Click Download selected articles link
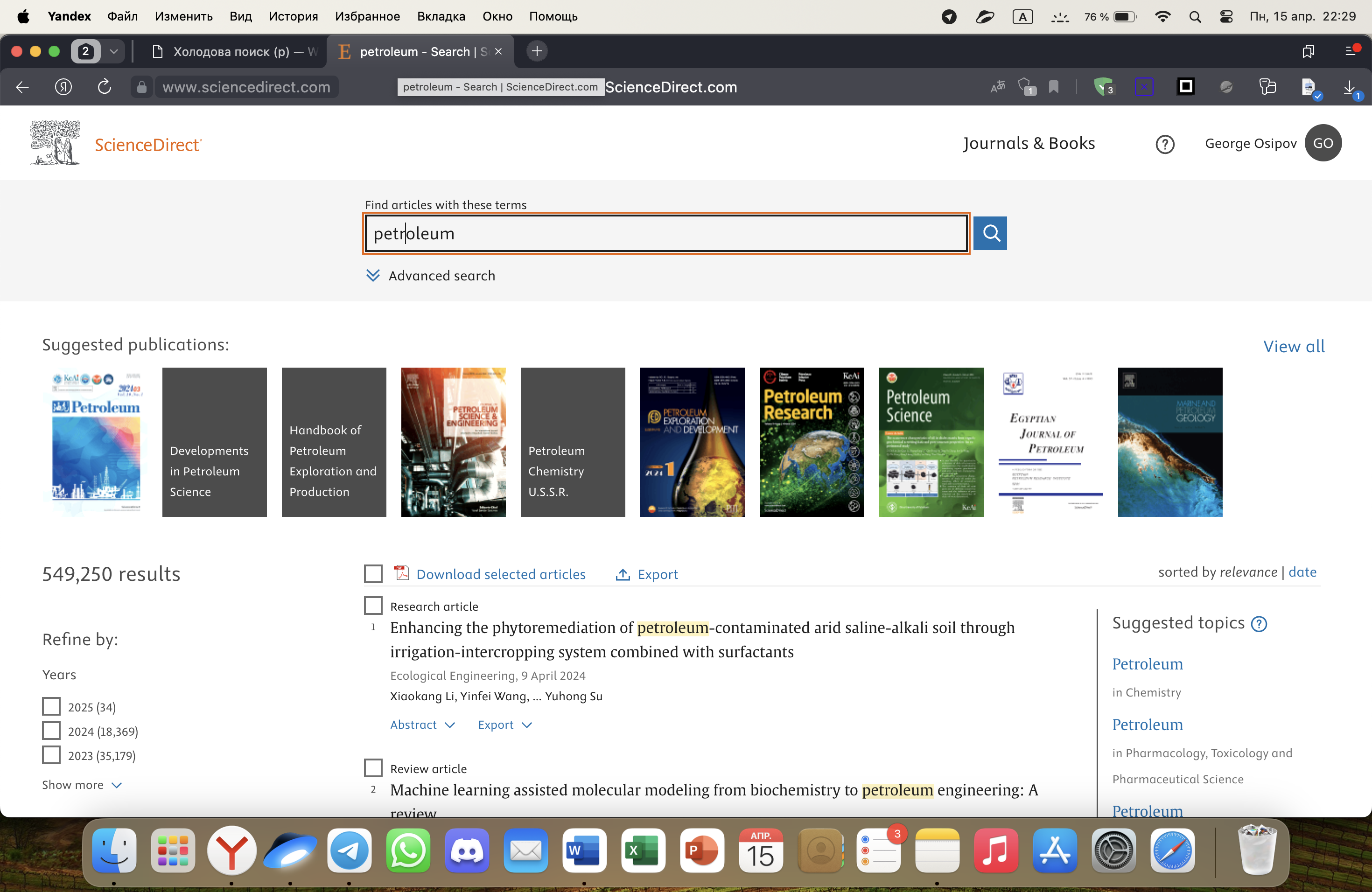Viewport: 1372px width, 892px height. coord(501,574)
